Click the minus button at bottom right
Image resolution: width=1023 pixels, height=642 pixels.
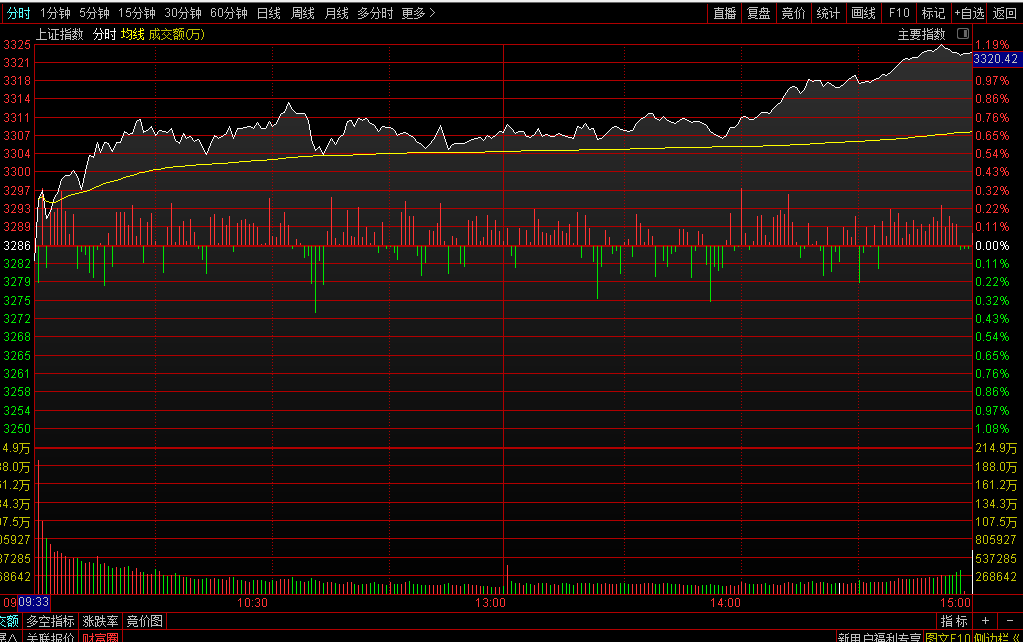pyautogui.click(x=1009, y=621)
